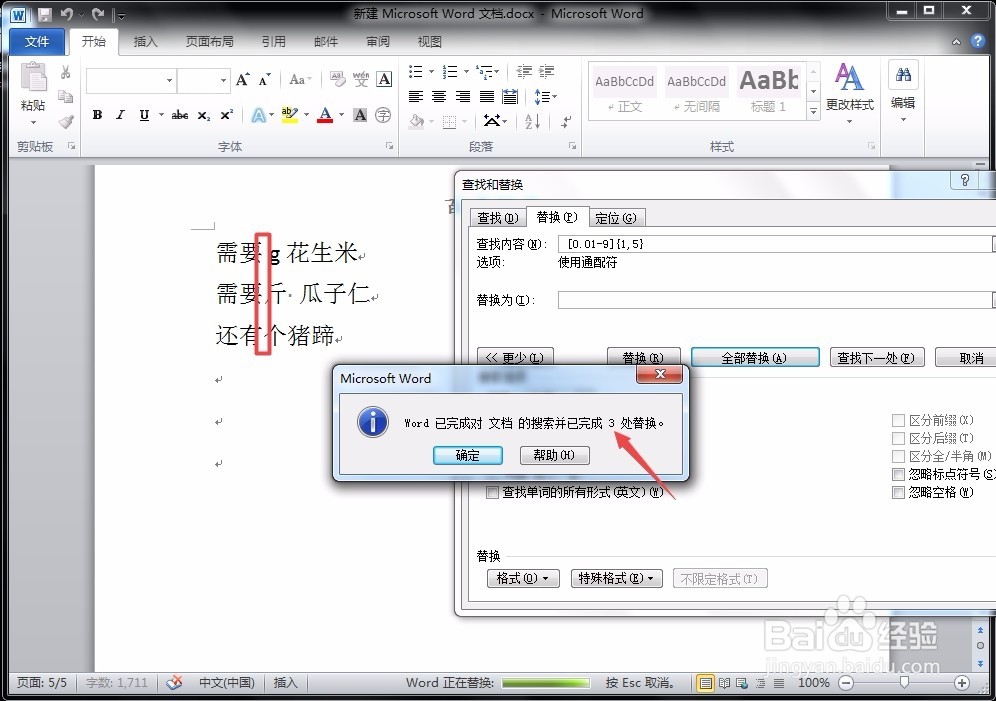Expand the line spacing dropdown
This screenshot has height=701, width=996.
(555, 97)
